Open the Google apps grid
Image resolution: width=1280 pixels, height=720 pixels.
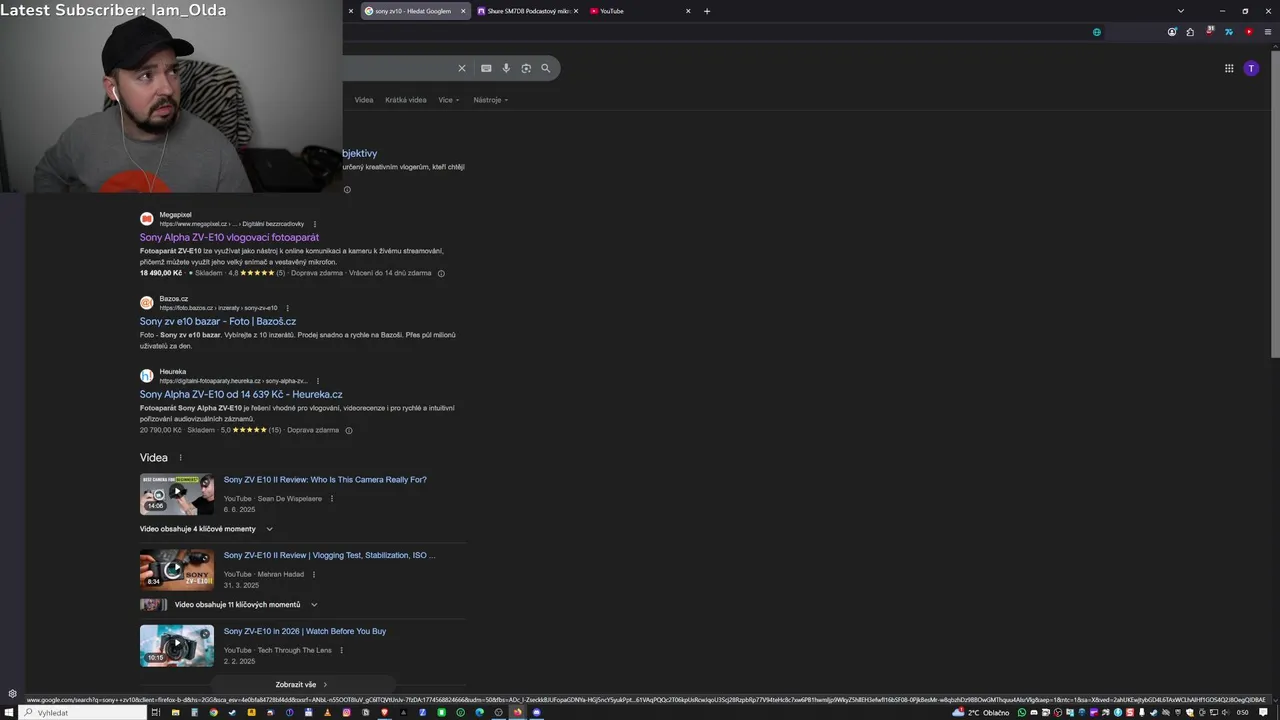[1229, 68]
